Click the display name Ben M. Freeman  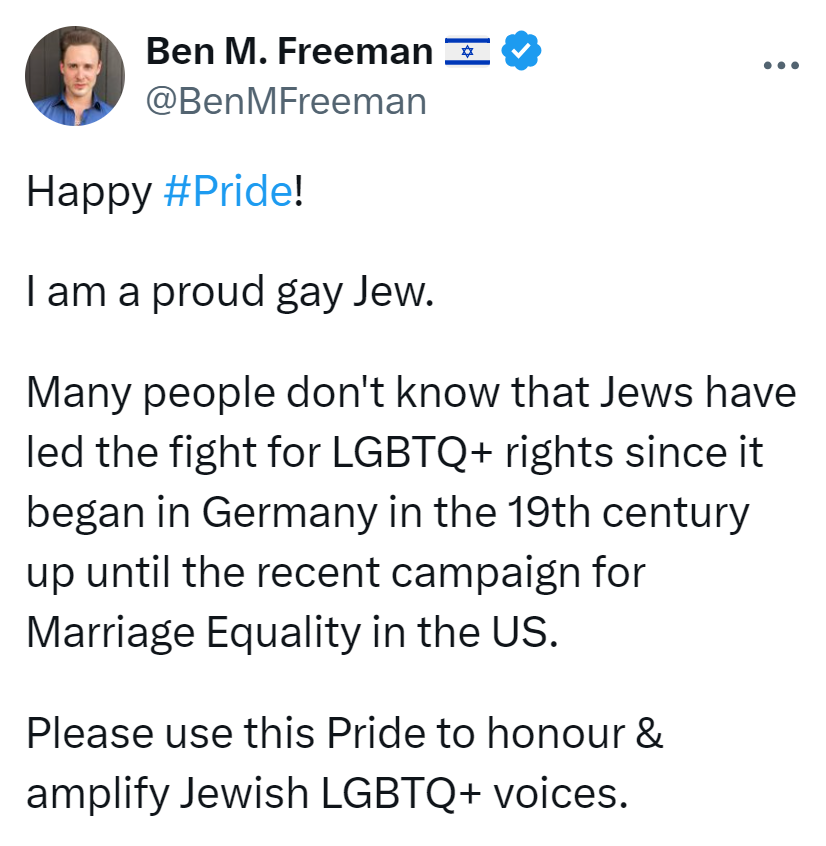(289, 51)
